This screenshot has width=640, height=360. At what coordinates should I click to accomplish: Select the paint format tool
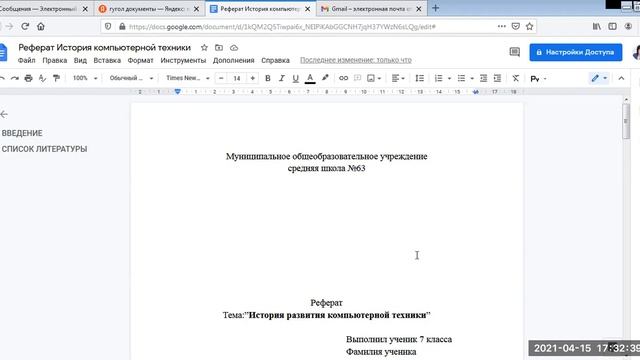tap(56, 78)
